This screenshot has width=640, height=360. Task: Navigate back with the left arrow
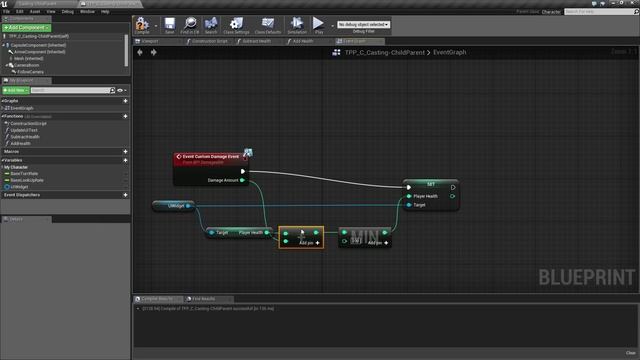point(140,52)
